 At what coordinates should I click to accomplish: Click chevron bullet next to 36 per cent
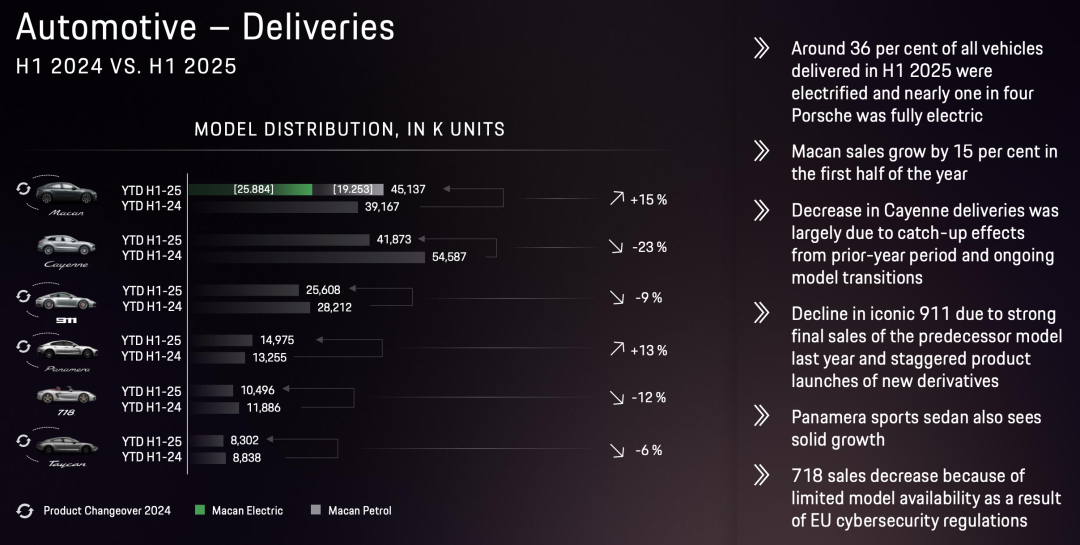762,48
